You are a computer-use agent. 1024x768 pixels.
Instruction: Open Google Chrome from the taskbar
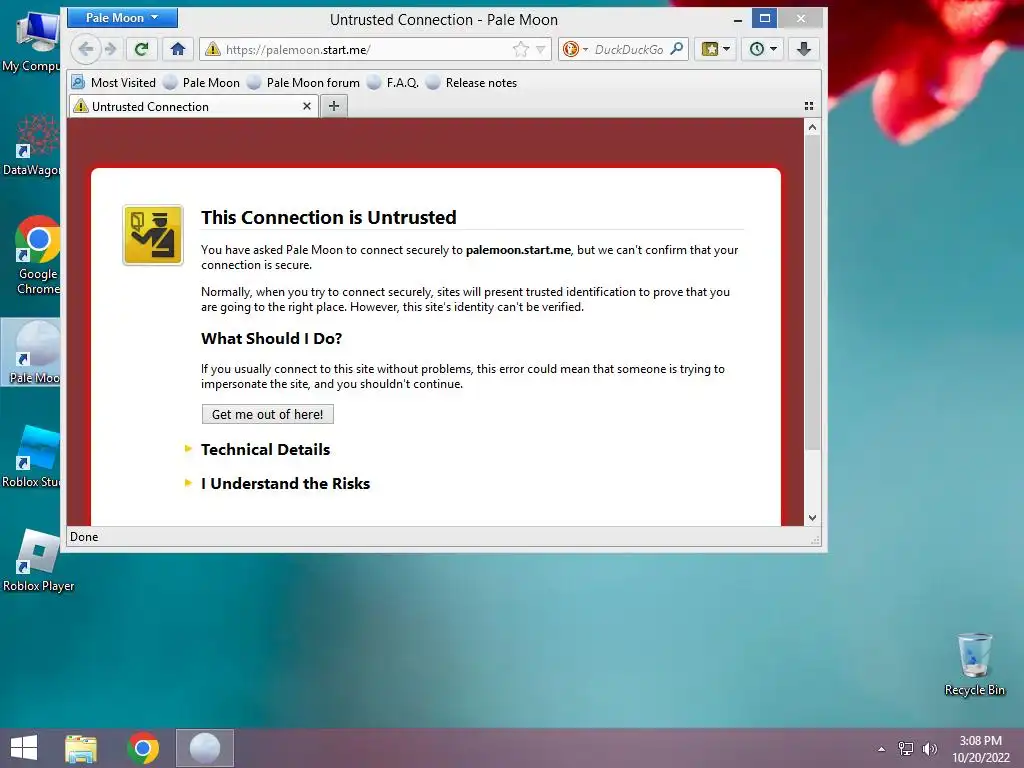(143, 748)
